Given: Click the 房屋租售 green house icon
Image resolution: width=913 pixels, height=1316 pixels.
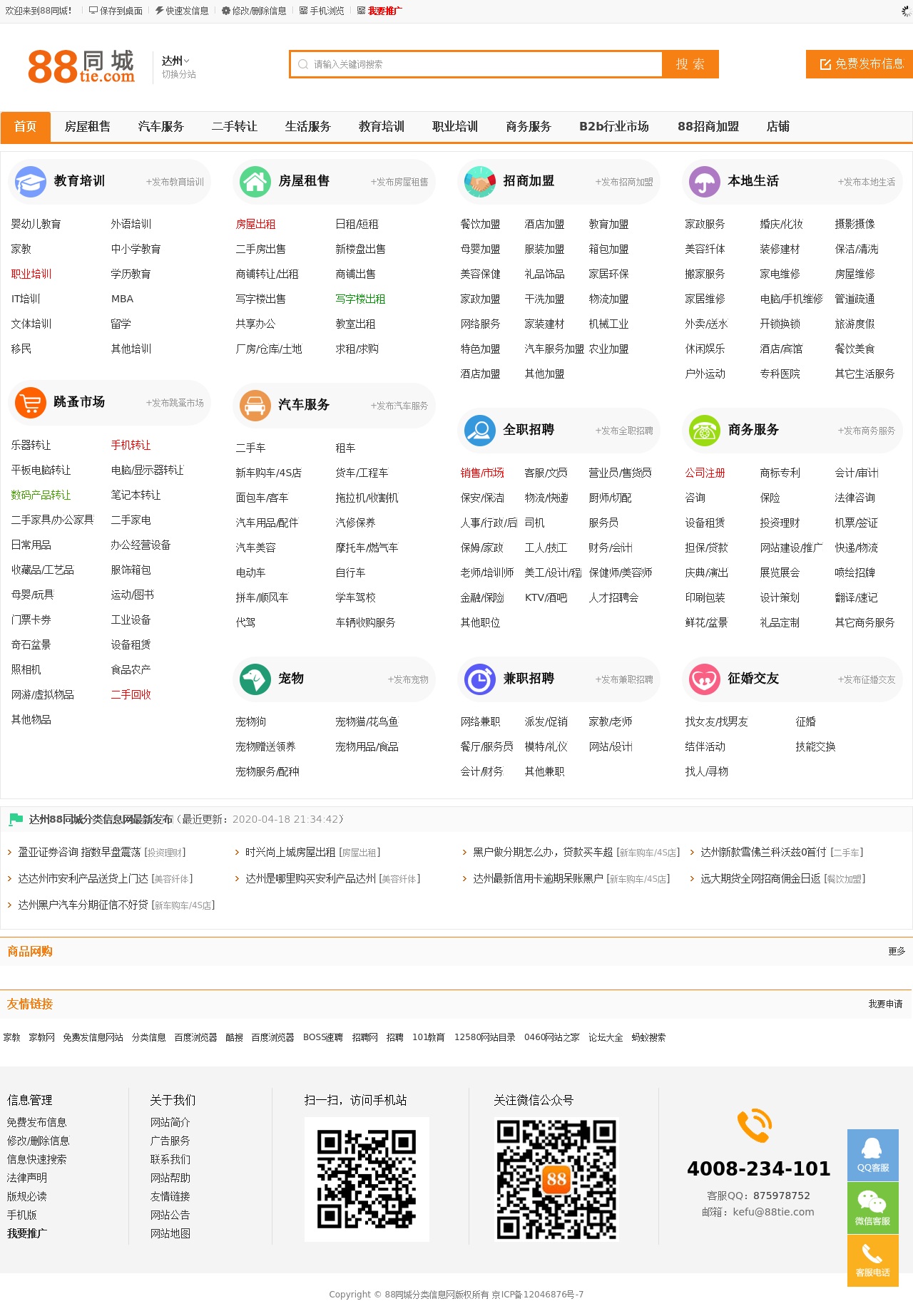Looking at the screenshot, I should click(x=255, y=182).
